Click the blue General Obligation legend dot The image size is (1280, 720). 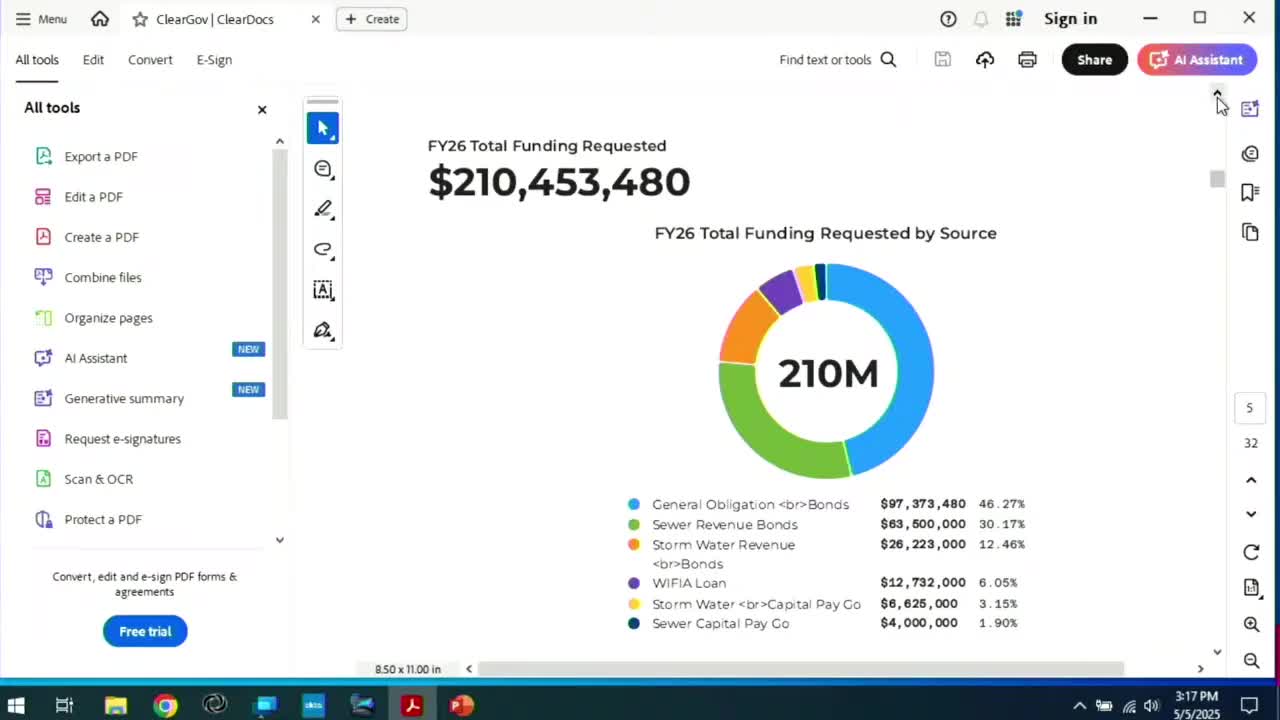(x=633, y=504)
